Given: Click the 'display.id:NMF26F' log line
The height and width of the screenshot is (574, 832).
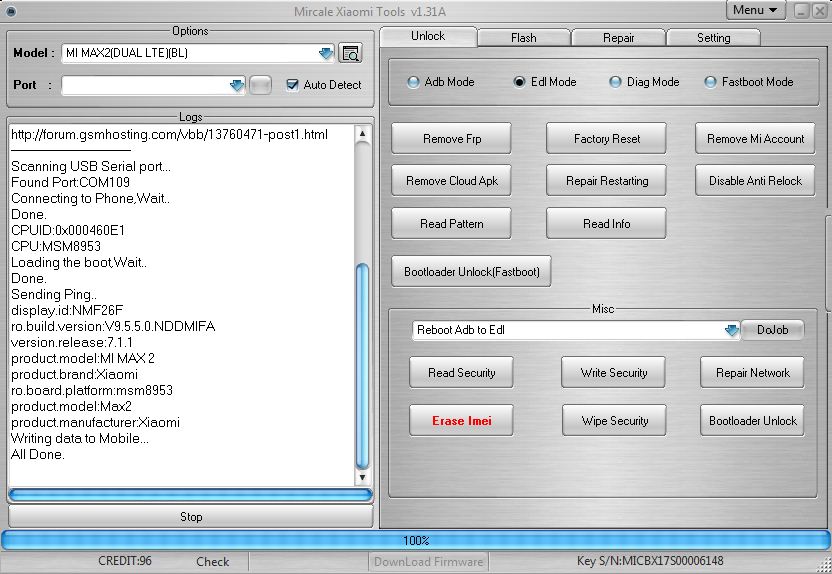Looking at the screenshot, I should click(67, 310).
